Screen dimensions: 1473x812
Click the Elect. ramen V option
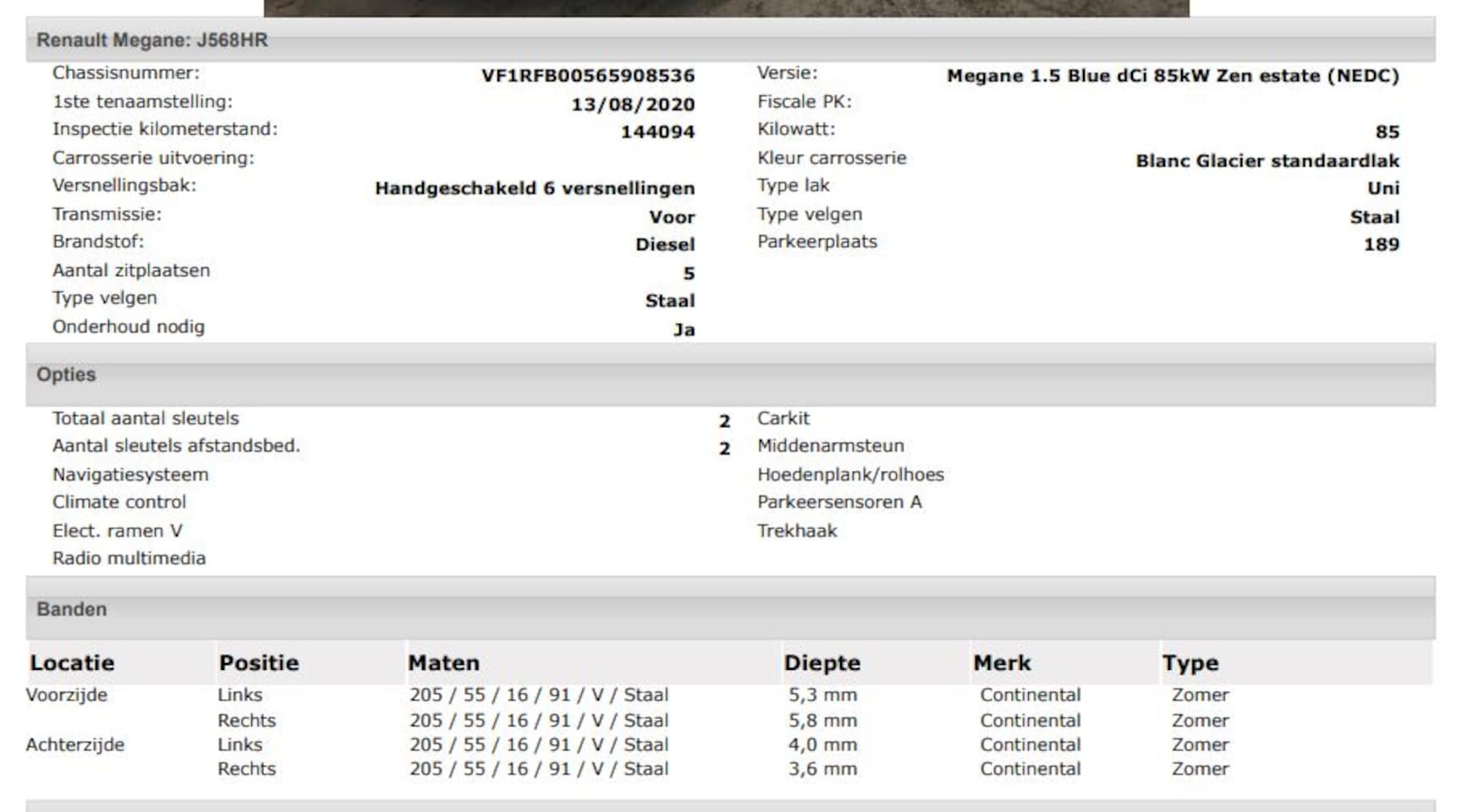click(117, 530)
